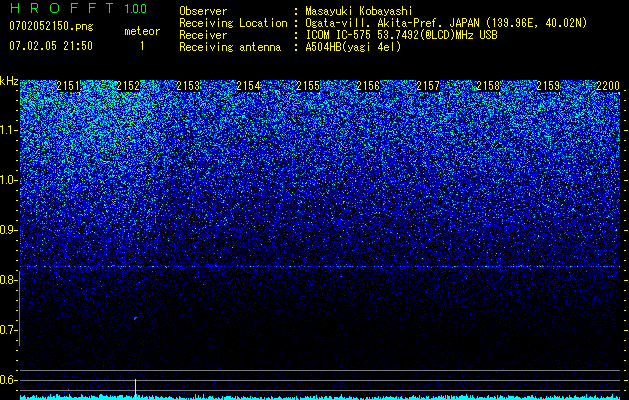Select the filename 0702052150.png
This screenshot has width=629, height=400.
coord(51,26)
